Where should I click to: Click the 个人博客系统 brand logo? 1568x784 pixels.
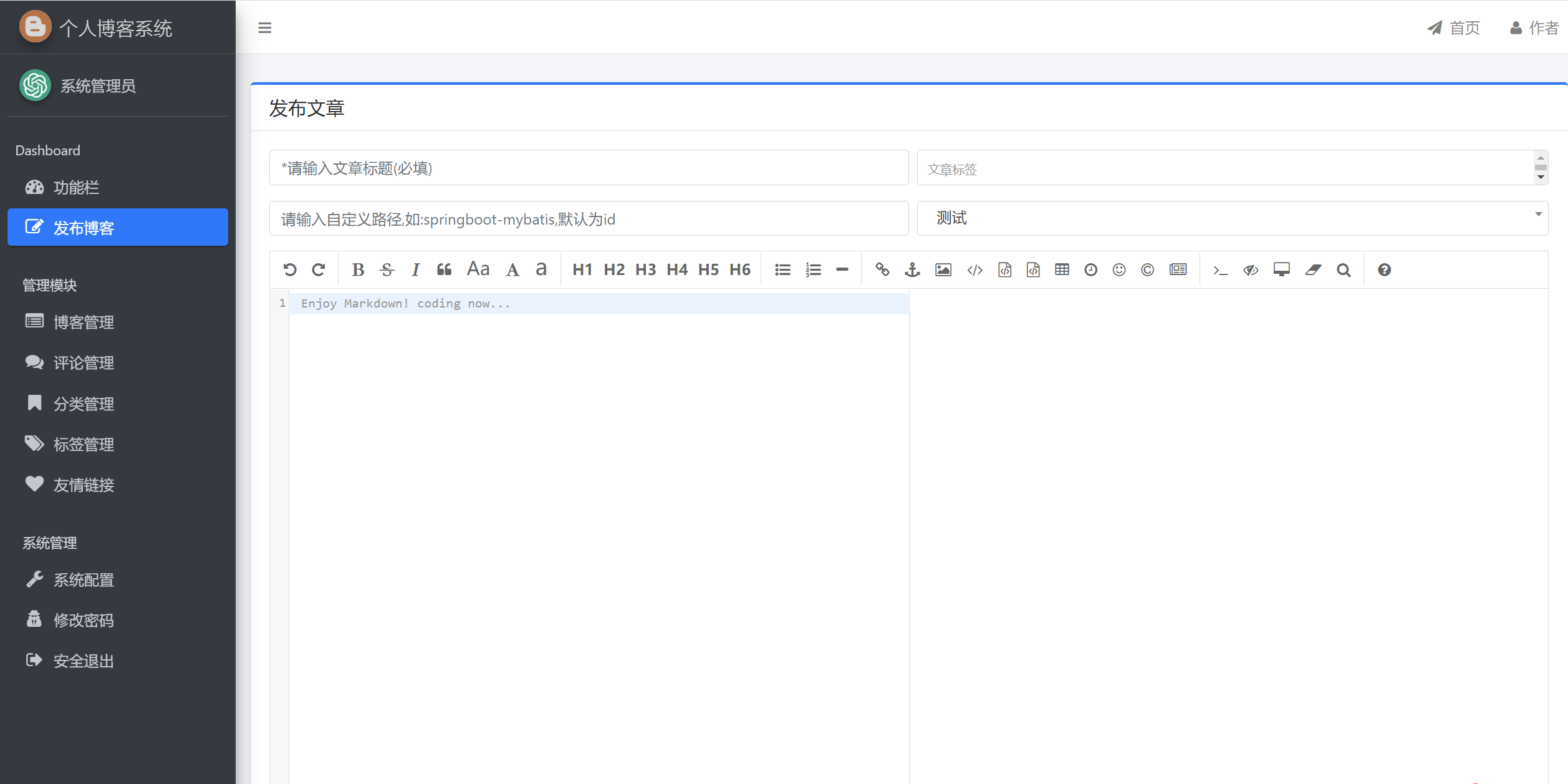[x=36, y=27]
